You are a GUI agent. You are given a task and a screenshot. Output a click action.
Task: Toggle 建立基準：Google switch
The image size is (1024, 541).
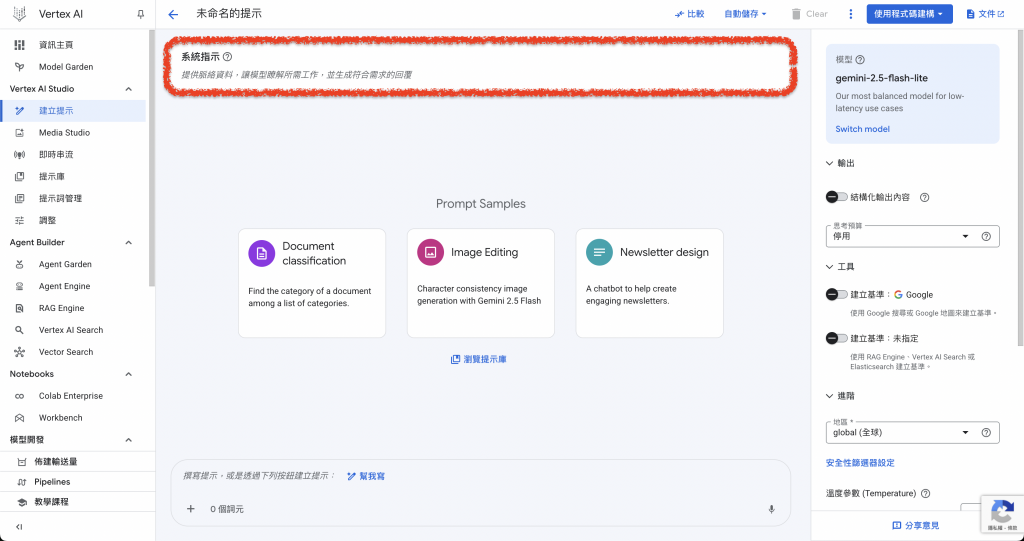837,295
